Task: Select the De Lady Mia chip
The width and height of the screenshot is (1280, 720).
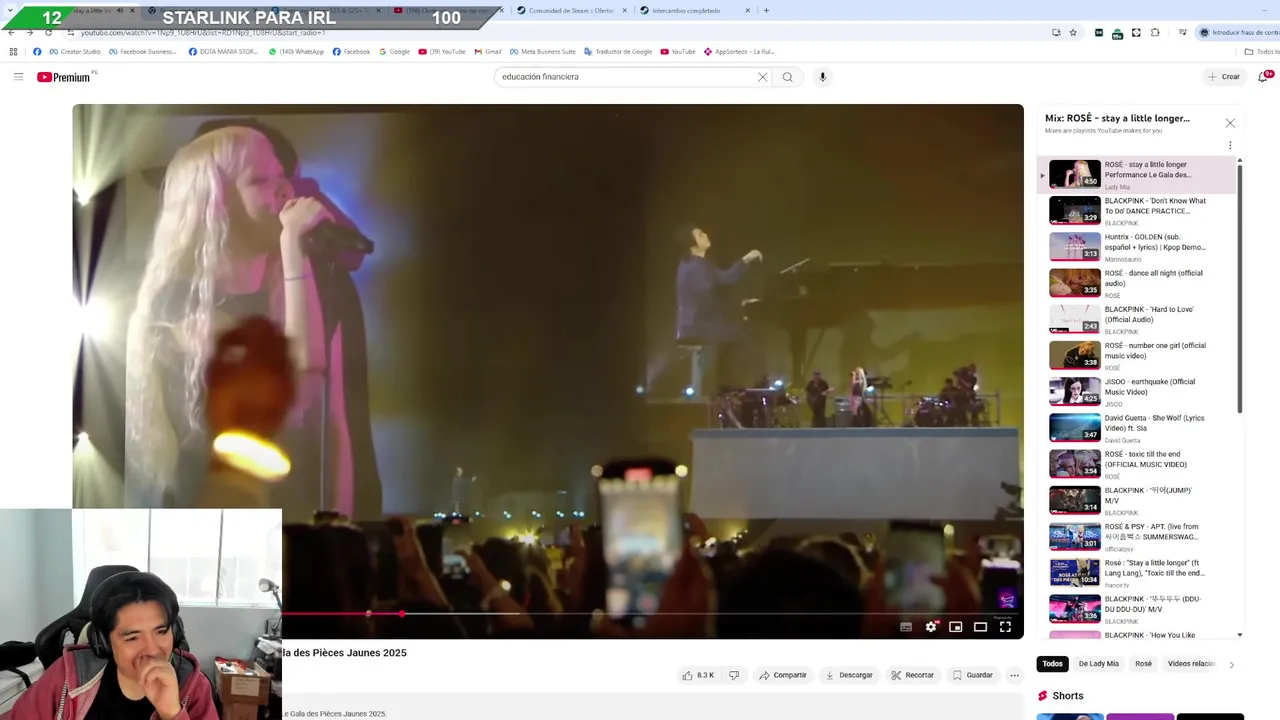Action: click(x=1098, y=664)
